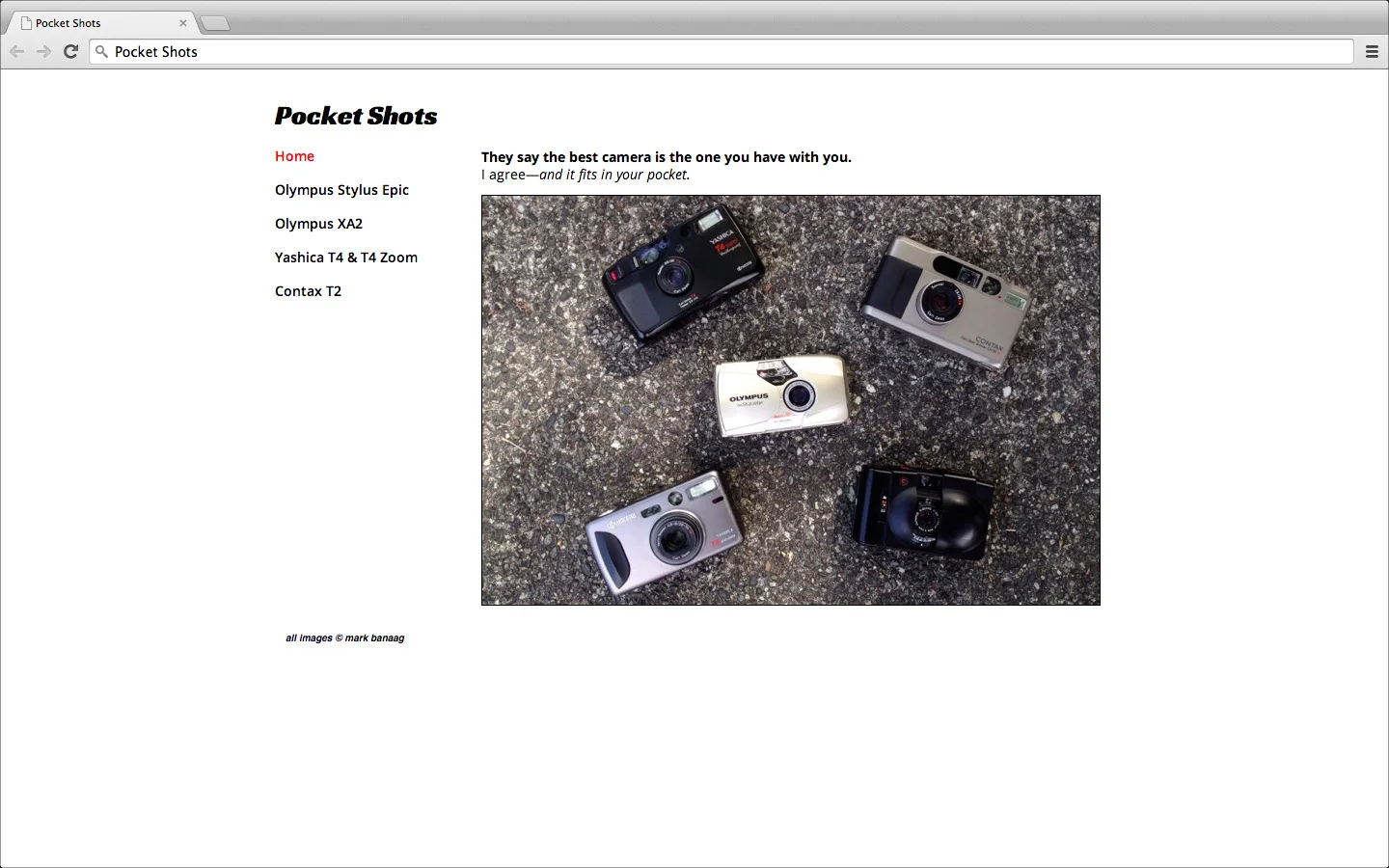Open the Contax T2 page

click(x=308, y=291)
